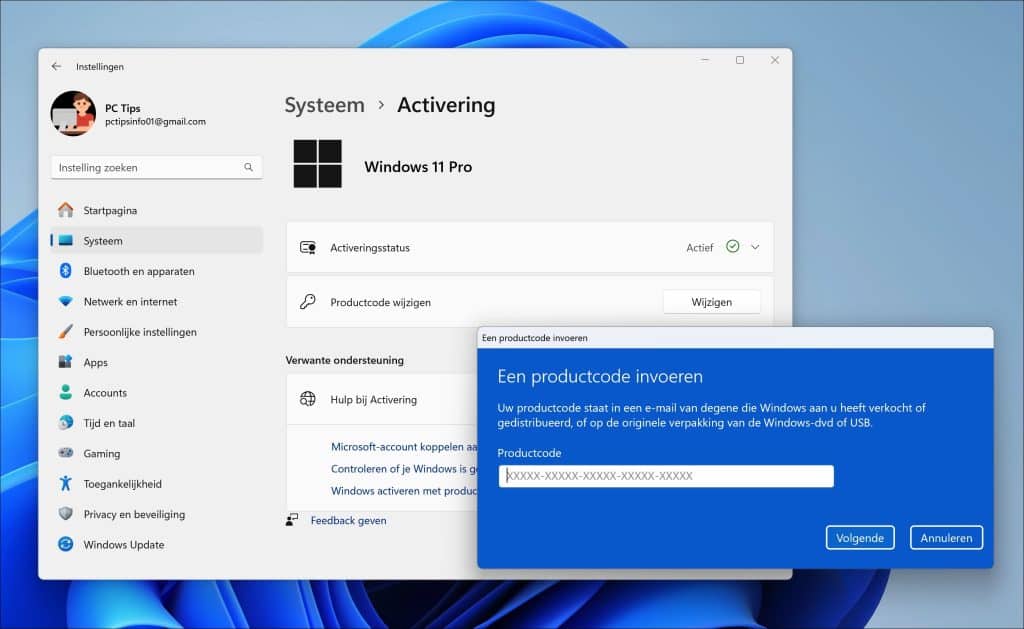Open the Privacy en beveiliging label

[134, 515]
